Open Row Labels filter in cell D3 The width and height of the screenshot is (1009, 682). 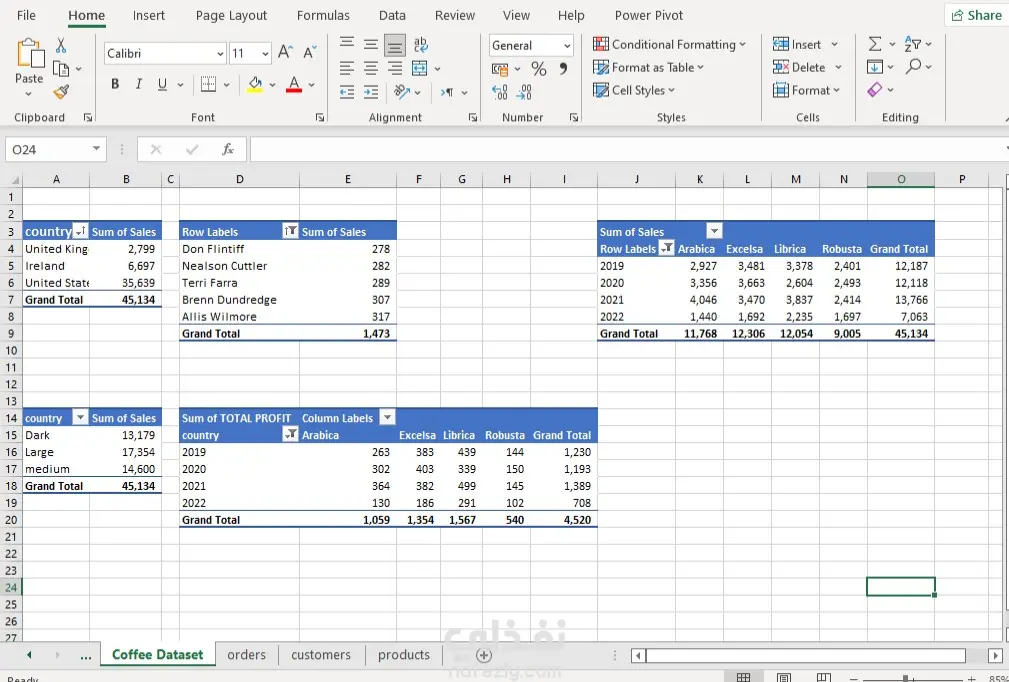pos(290,231)
